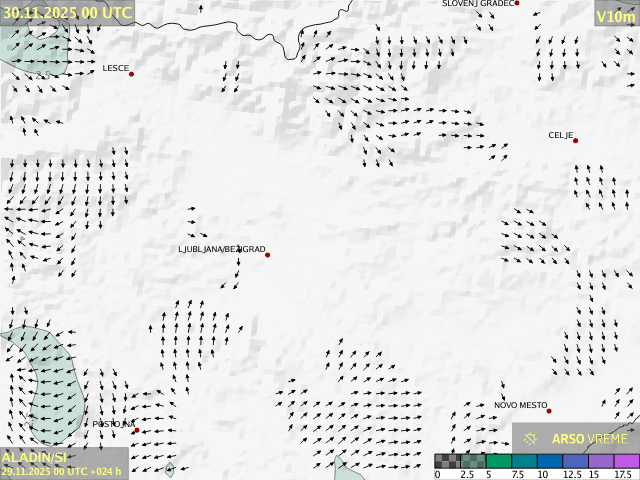Select the red Celje station dot
Image resolution: width=640 pixels, height=480 pixels.
pyautogui.click(x=575, y=140)
